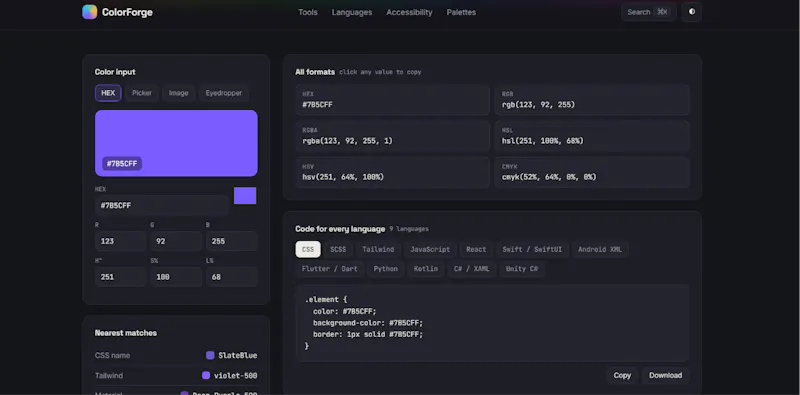This screenshot has width=800, height=395.
Task: Copy the rgba(123, 92, 255, 1) value
Action: coord(392,136)
